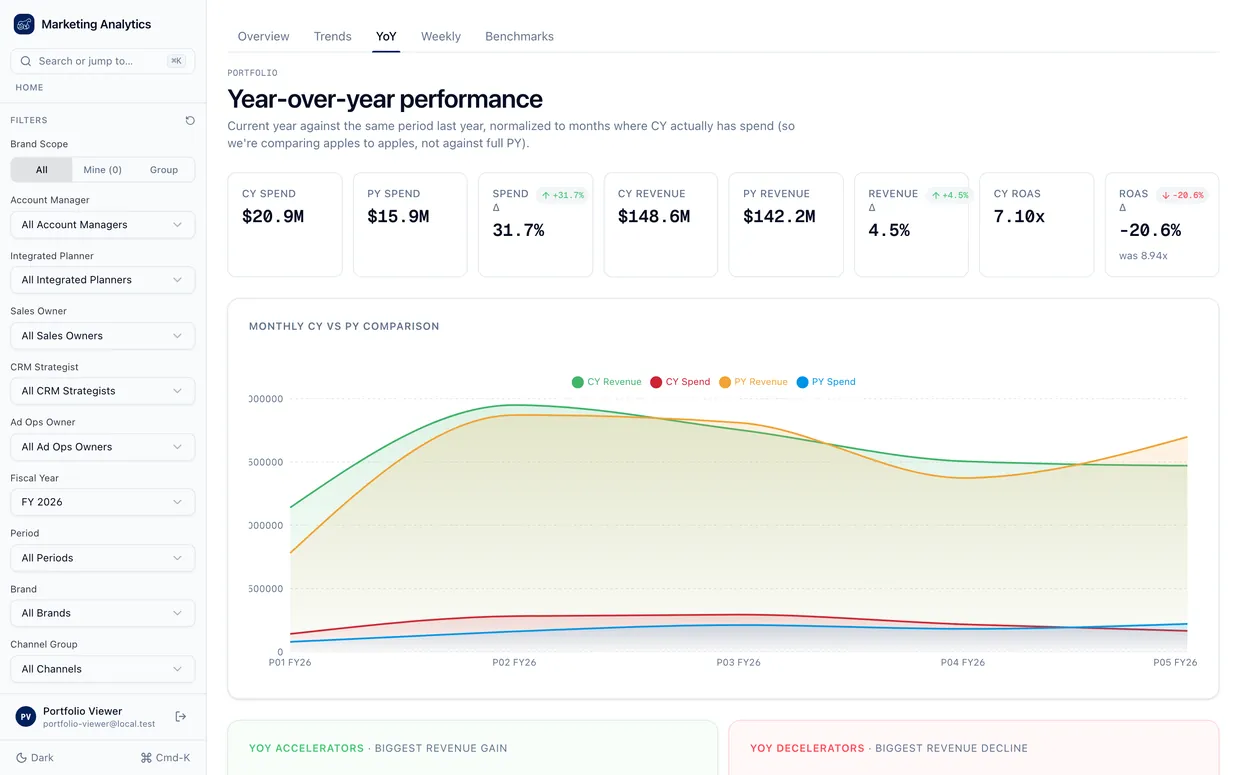Toggle CY Revenue series in legend
The image size is (1240, 775).
coord(607,382)
